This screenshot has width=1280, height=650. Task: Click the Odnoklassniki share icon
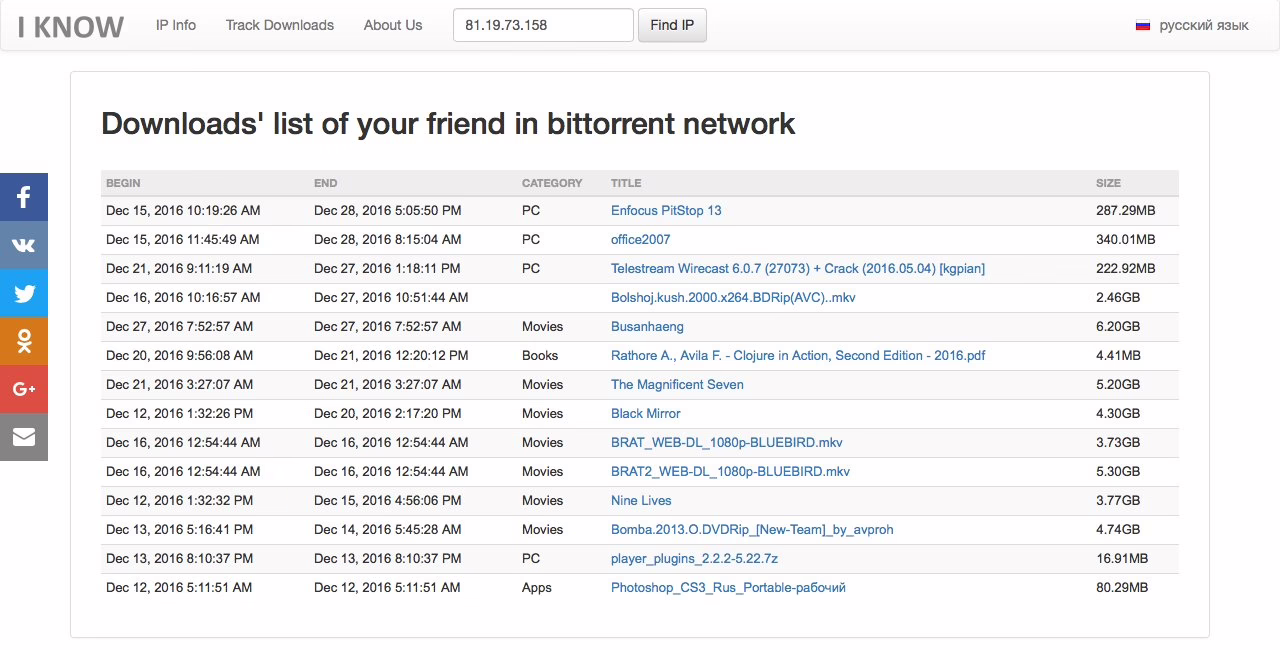[24, 341]
